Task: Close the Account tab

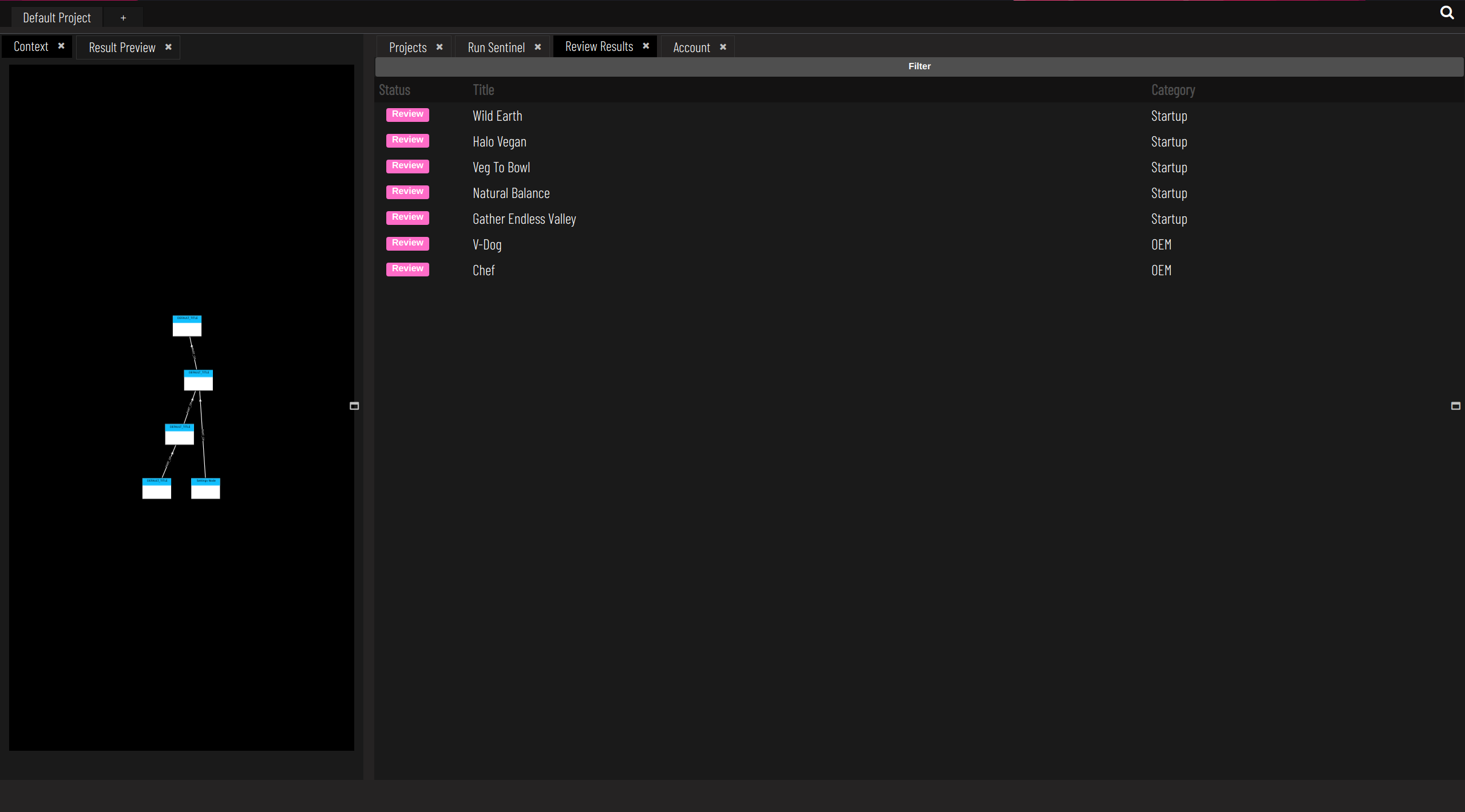Action: point(723,47)
